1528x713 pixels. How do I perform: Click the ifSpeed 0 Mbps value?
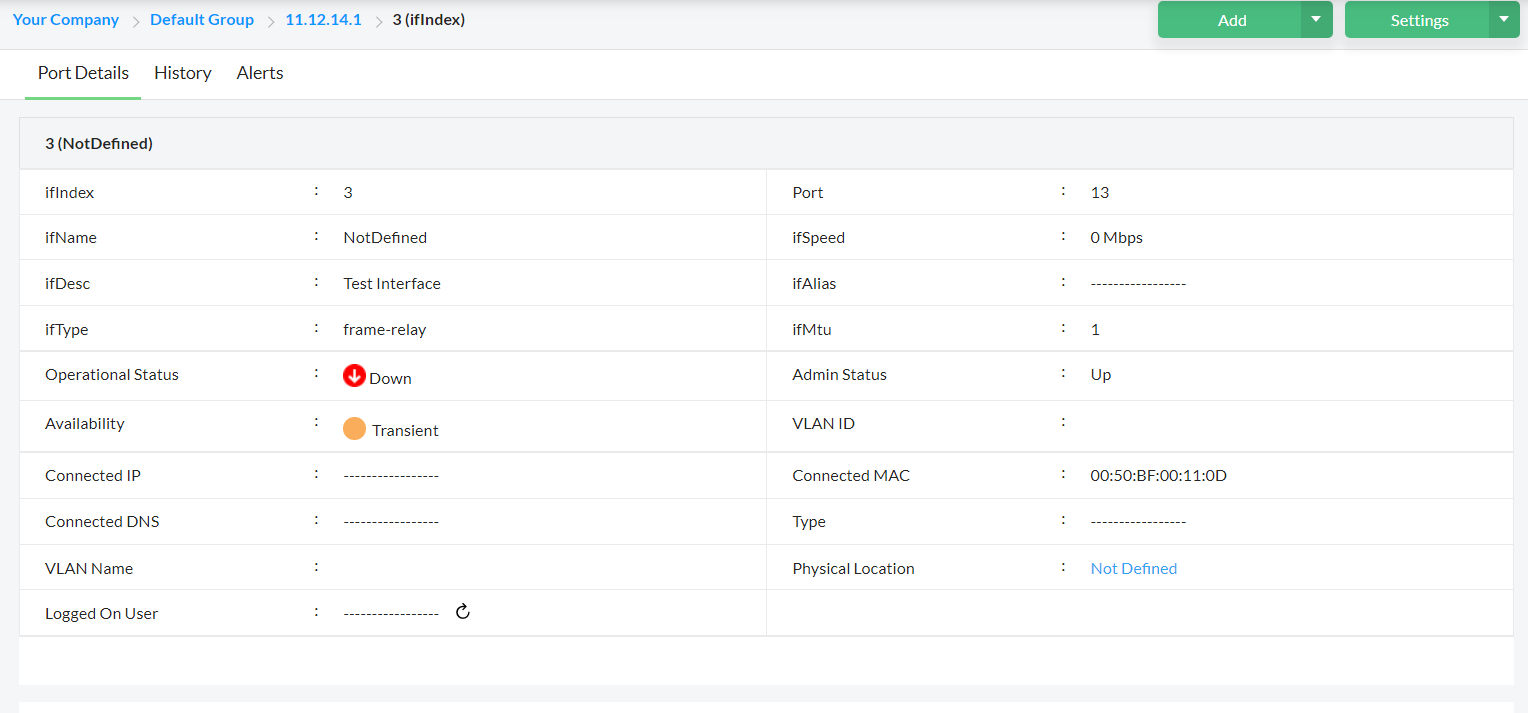click(x=1116, y=238)
